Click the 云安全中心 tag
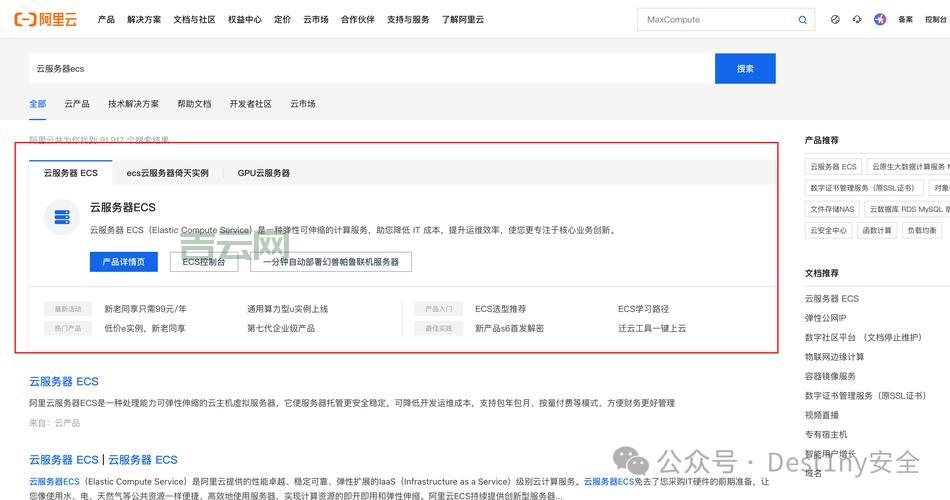Screen dimensions: 950x500 coord(828,230)
